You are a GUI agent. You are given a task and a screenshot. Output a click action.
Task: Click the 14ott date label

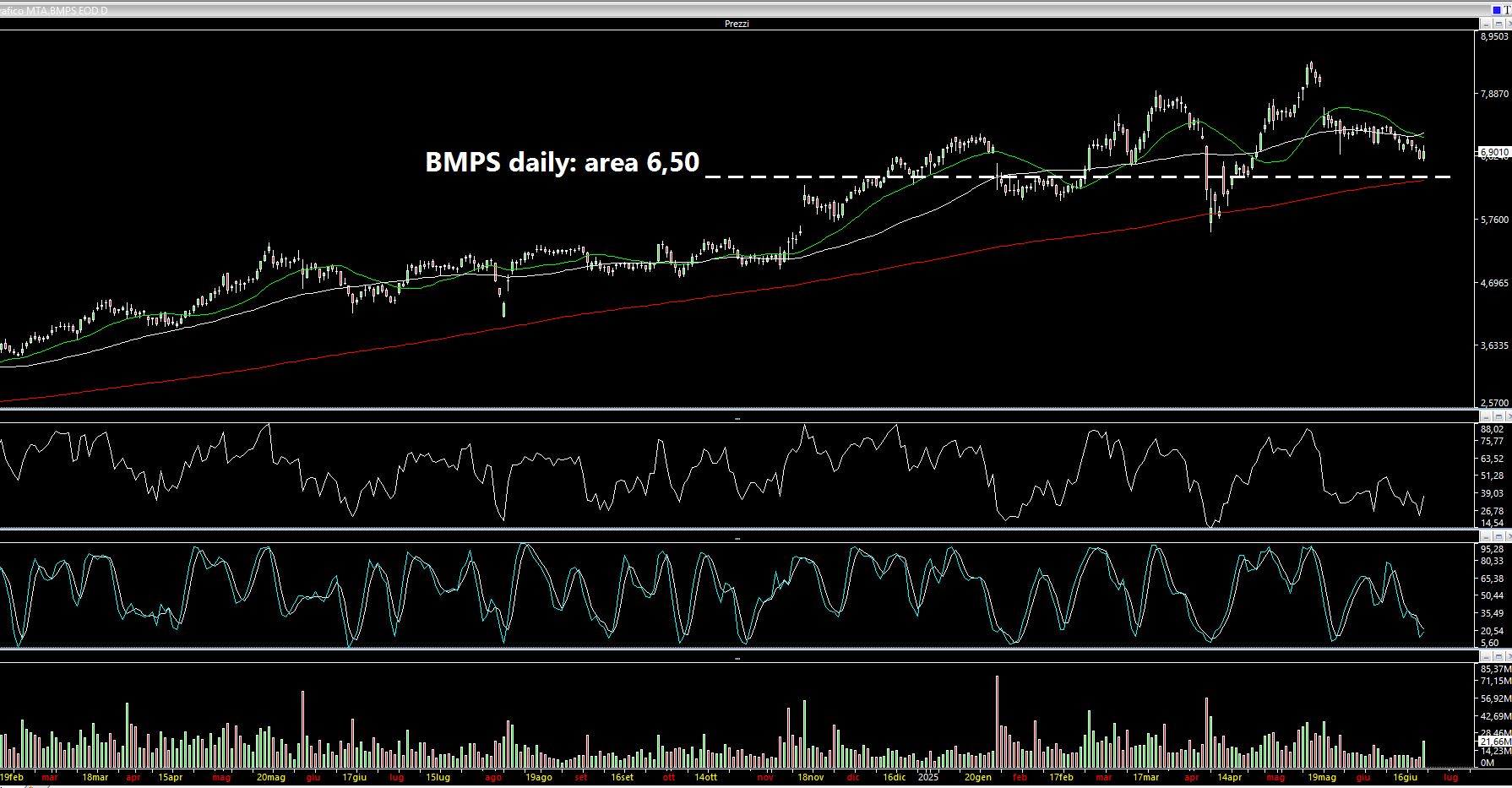point(705,777)
